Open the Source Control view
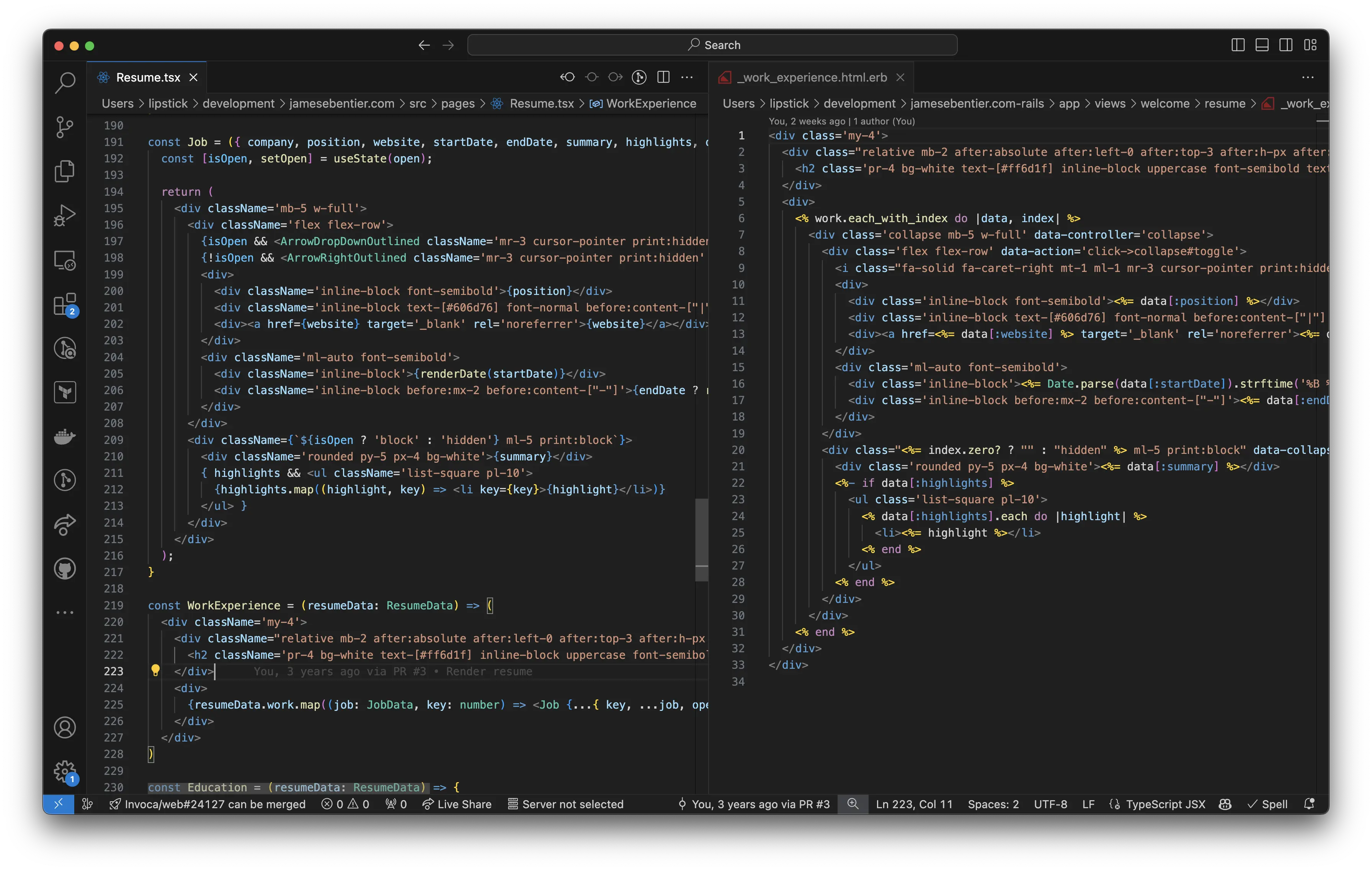Screen dimensions: 1372x871 point(65,126)
